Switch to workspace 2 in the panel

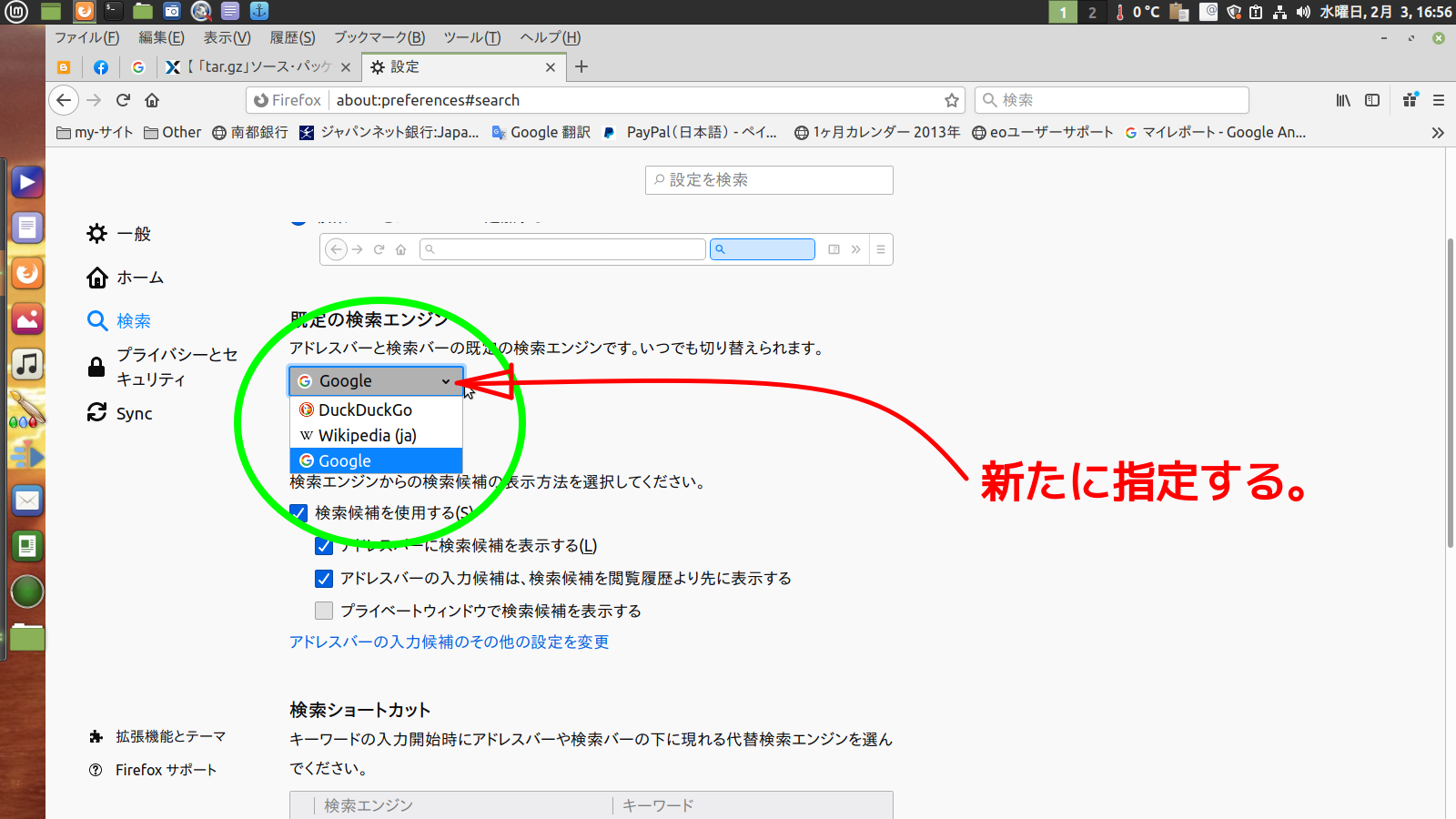point(1092,12)
